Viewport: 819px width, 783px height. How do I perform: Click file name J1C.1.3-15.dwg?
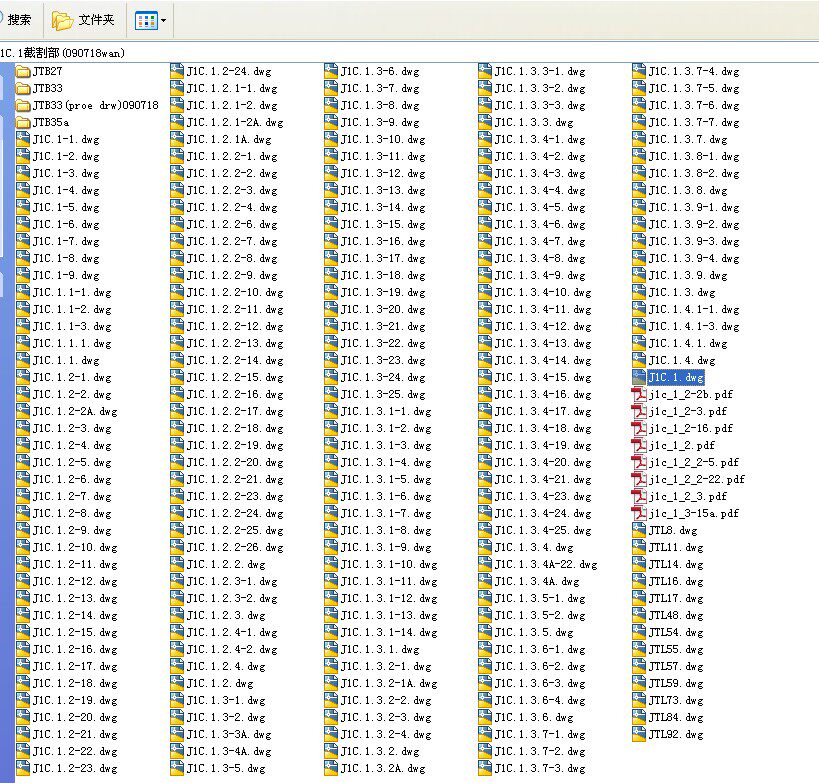[383, 225]
